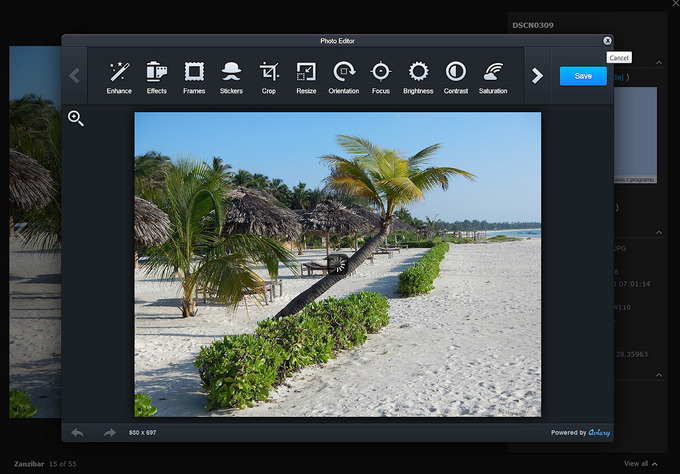Open the Resize tool
This screenshot has height=474, width=680.
point(306,77)
